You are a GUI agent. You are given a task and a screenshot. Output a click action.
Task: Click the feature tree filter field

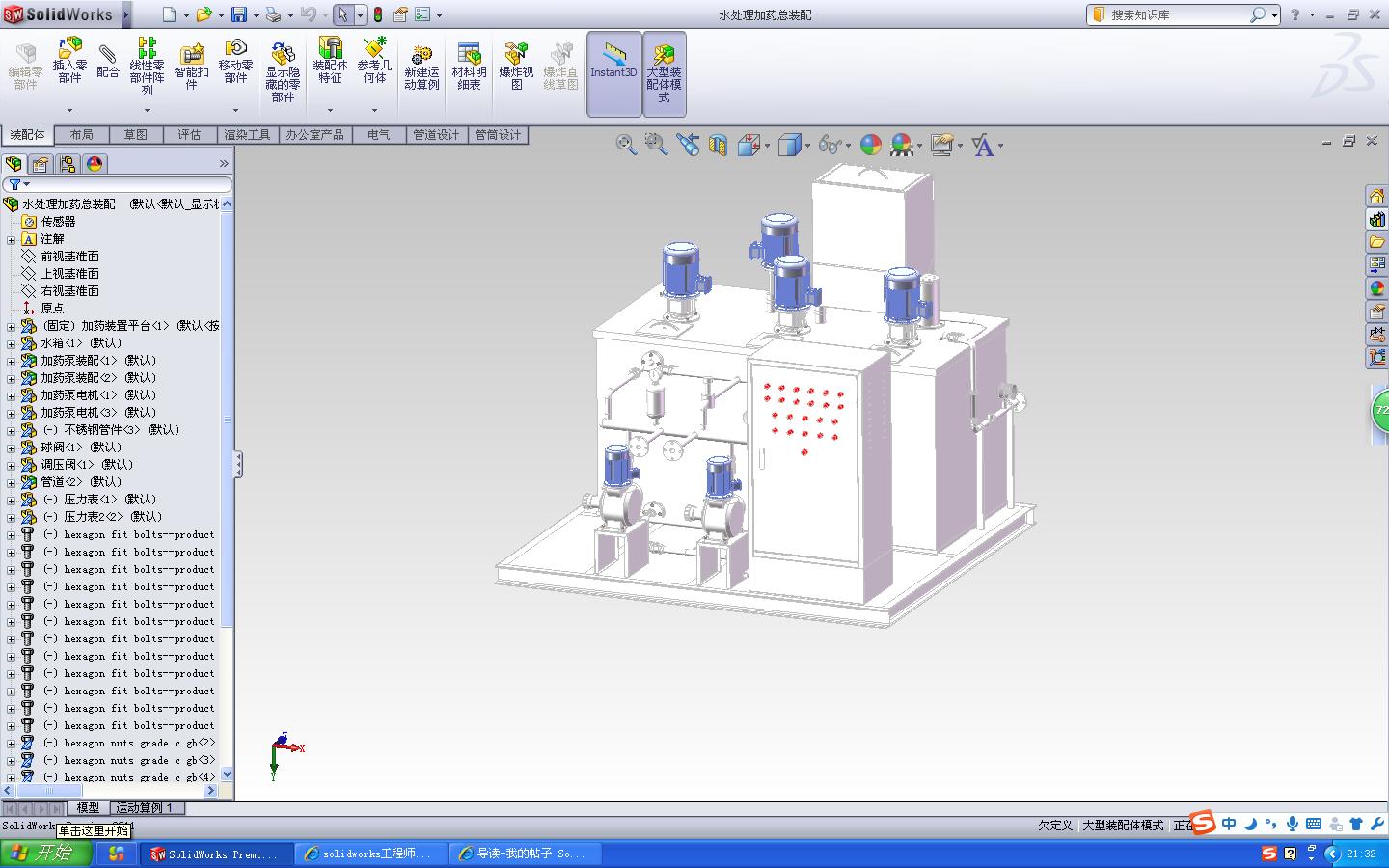pyautogui.click(x=117, y=184)
